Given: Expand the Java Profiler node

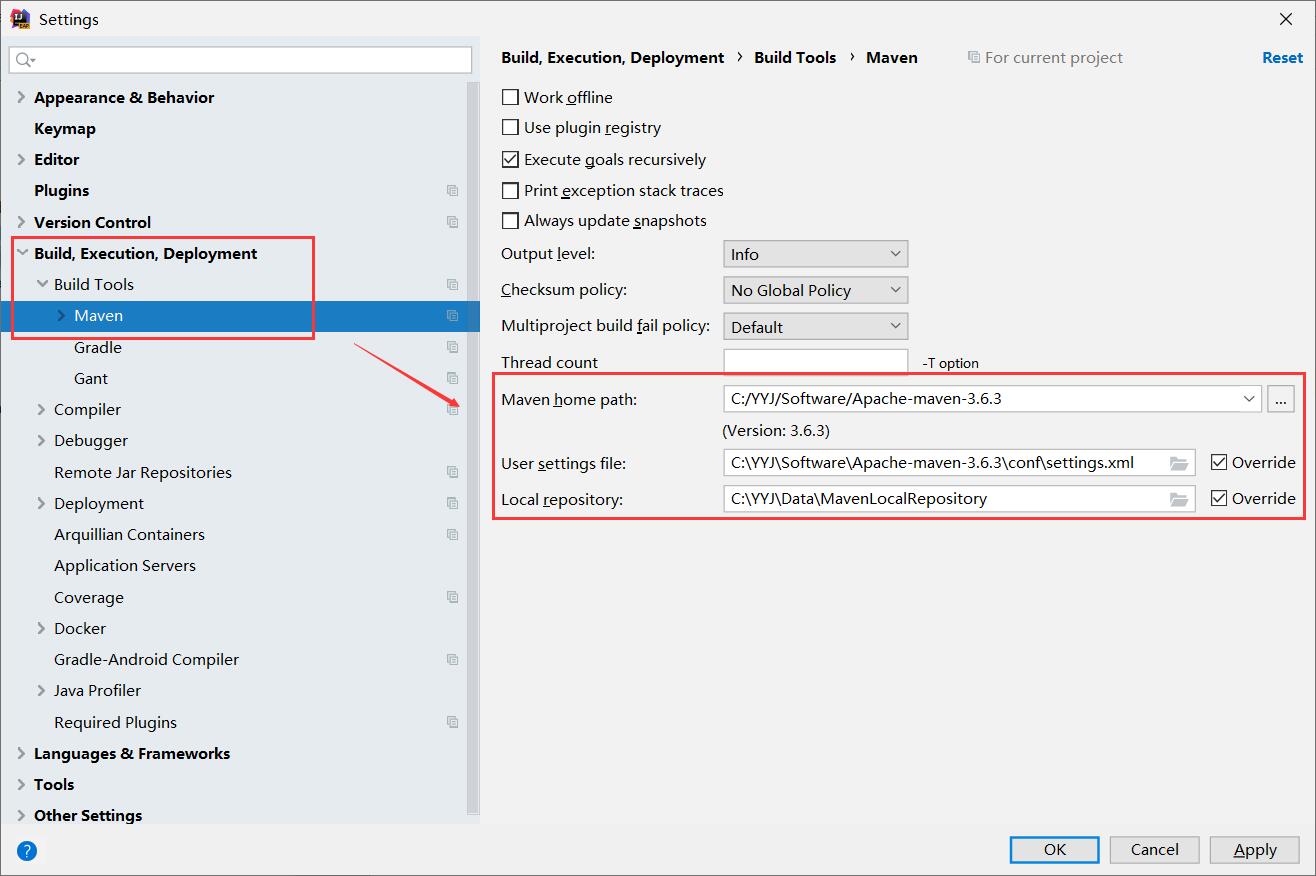Looking at the screenshot, I should [42, 690].
